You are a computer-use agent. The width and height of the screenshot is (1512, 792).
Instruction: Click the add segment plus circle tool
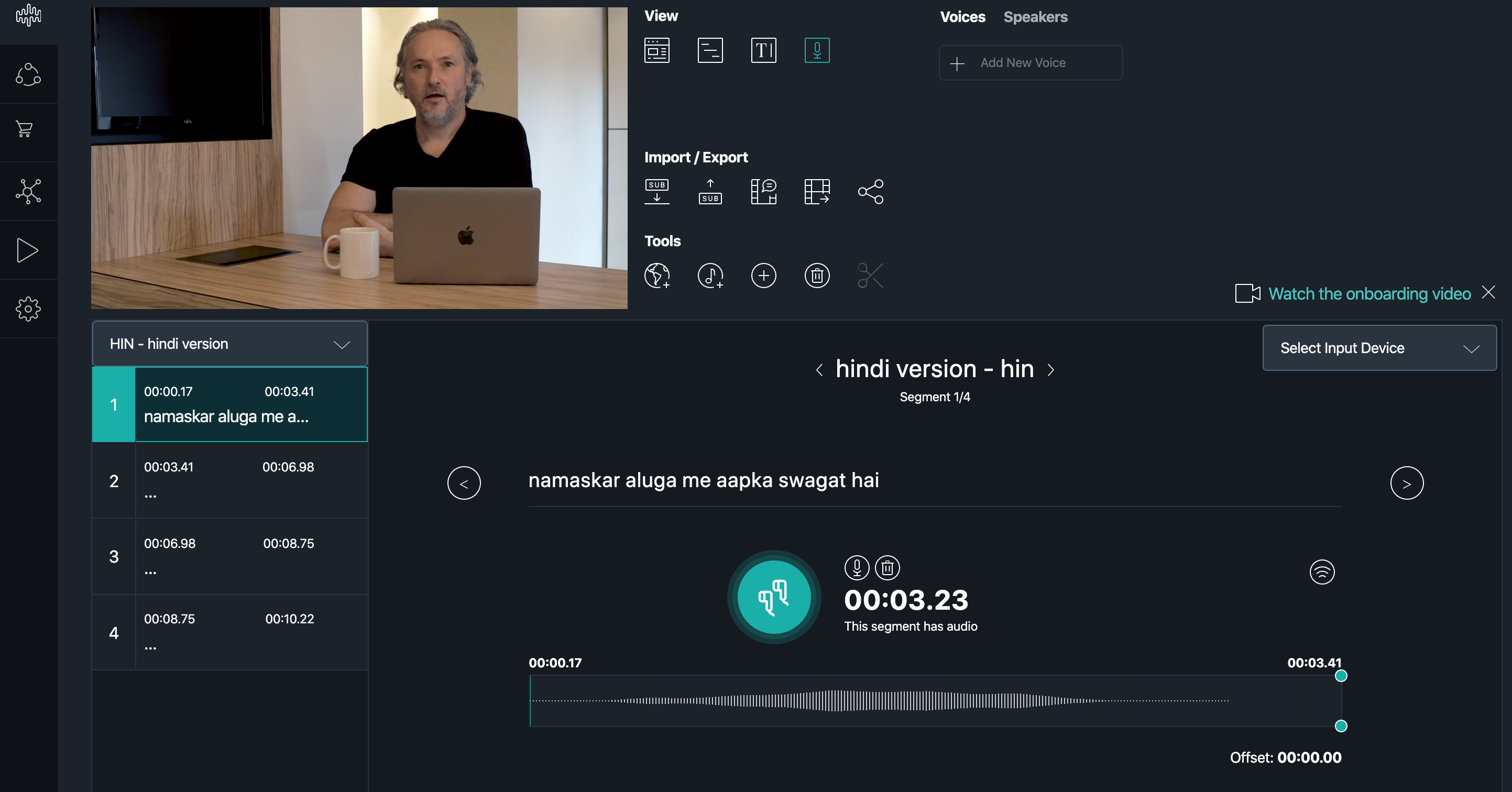(764, 276)
